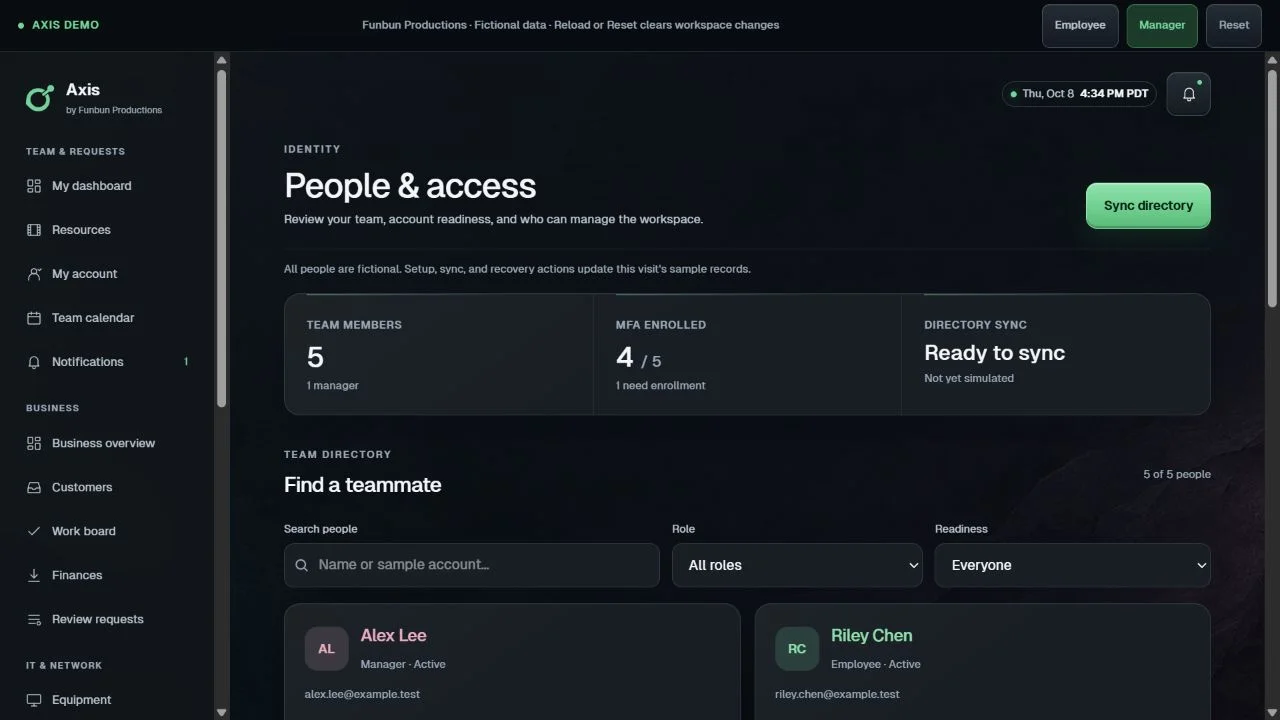Click the Equipment monitor icon
Viewport: 1280px width, 720px height.
(x=34, y=700)
